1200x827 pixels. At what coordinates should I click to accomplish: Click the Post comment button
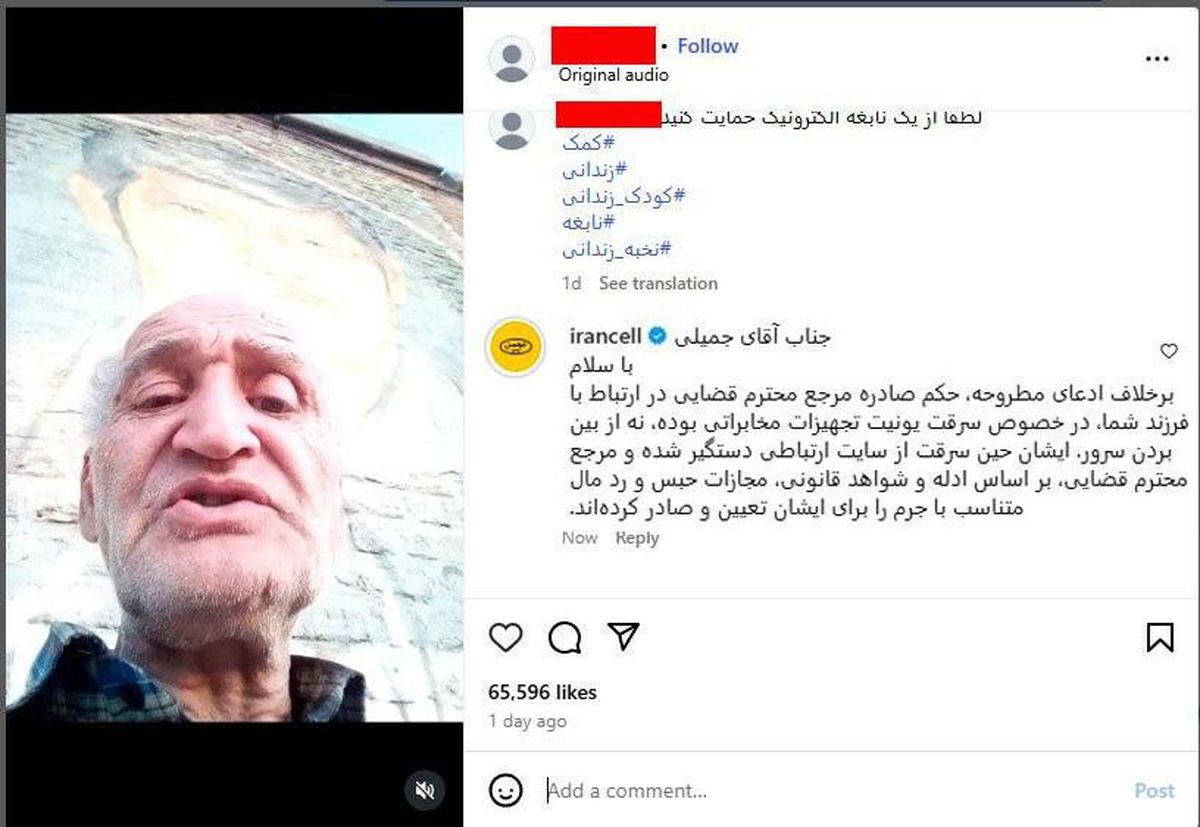coord(1154,791)
